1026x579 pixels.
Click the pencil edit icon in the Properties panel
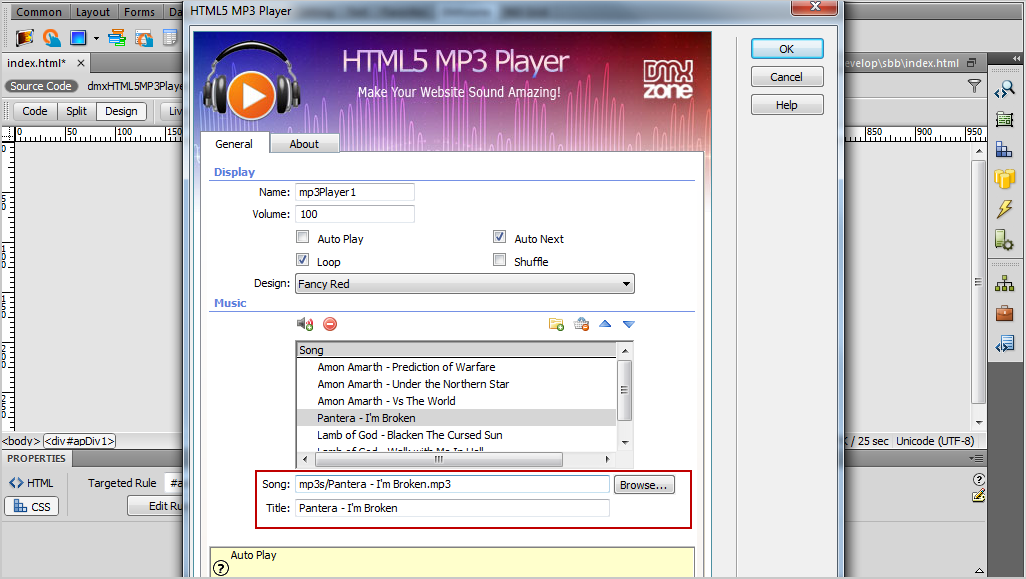[979, 496]
